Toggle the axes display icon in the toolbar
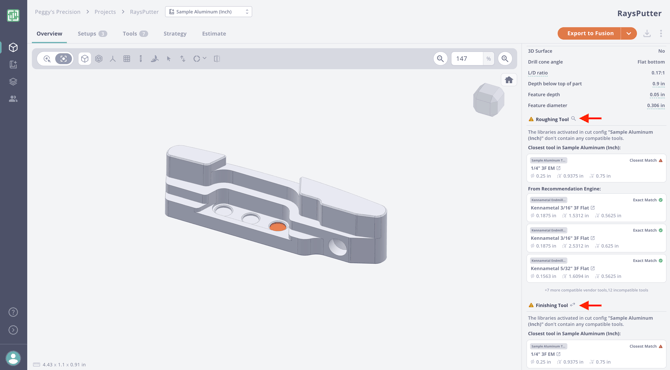The width and height of the screenshot is (670, 370). 113,59
